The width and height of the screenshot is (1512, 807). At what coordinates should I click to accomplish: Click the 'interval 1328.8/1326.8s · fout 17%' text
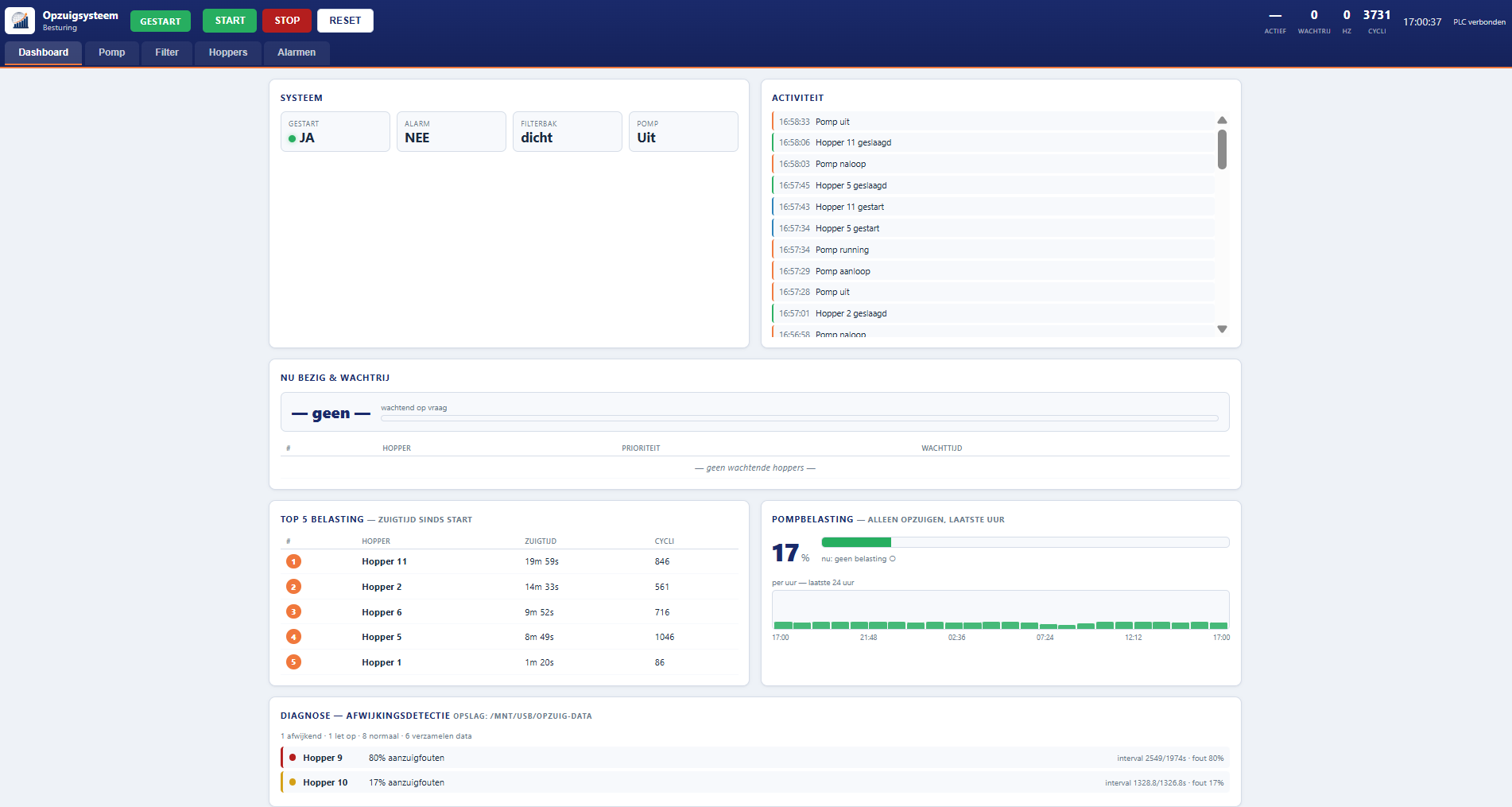pos(1164,783)
